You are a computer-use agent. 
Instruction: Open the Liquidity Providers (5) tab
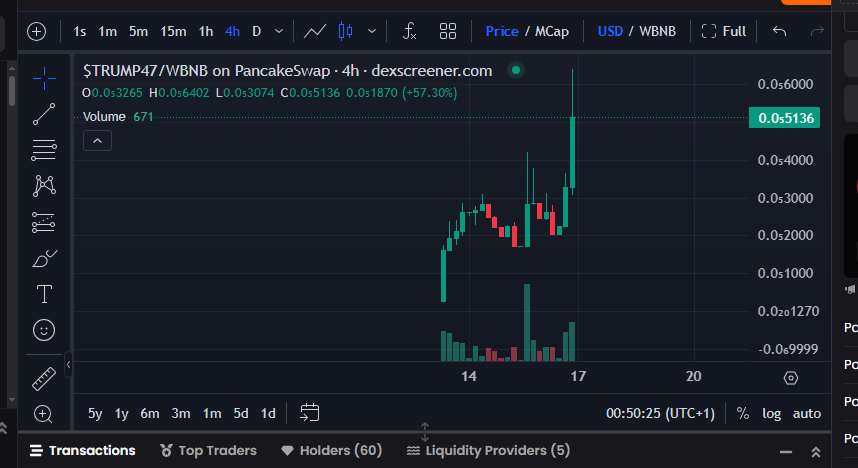click(488, 450)
